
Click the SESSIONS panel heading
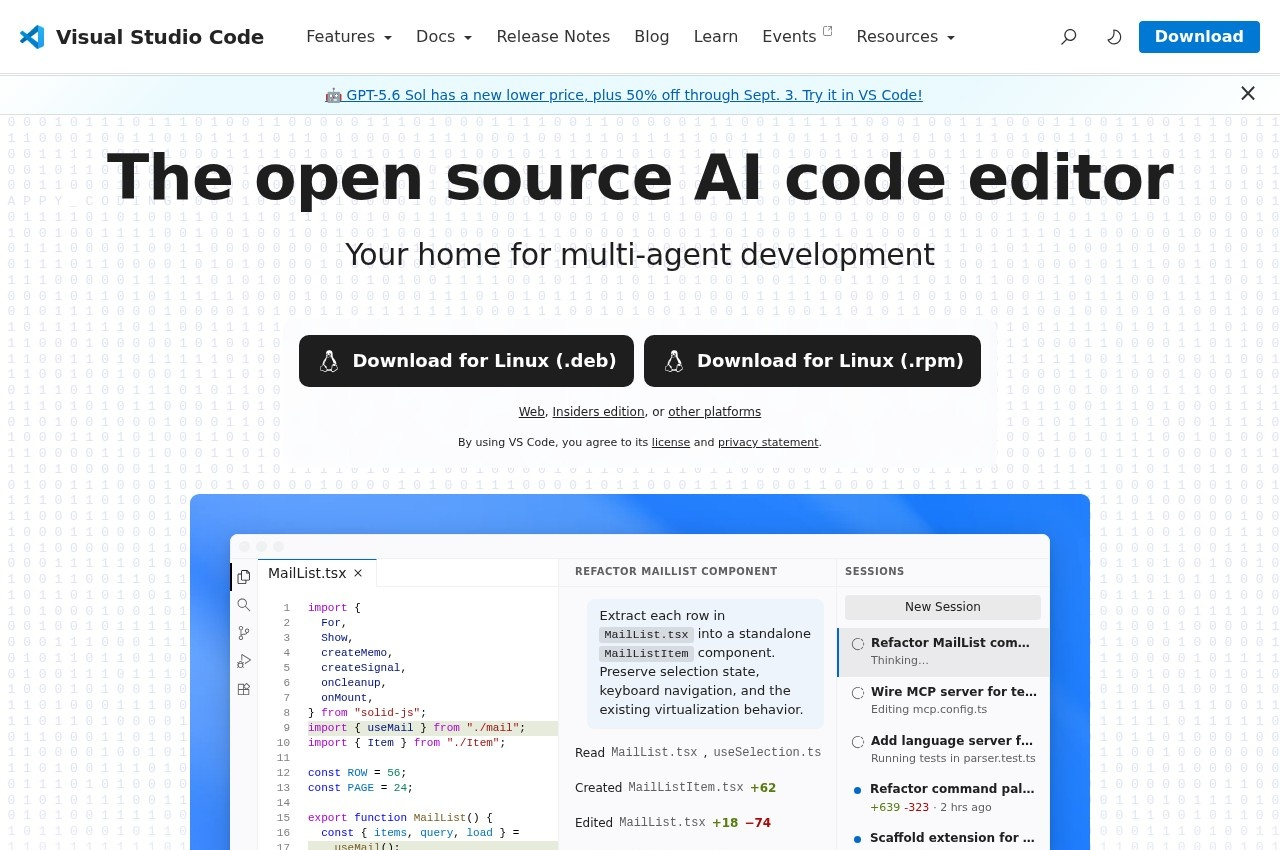(x=875, y=571)
